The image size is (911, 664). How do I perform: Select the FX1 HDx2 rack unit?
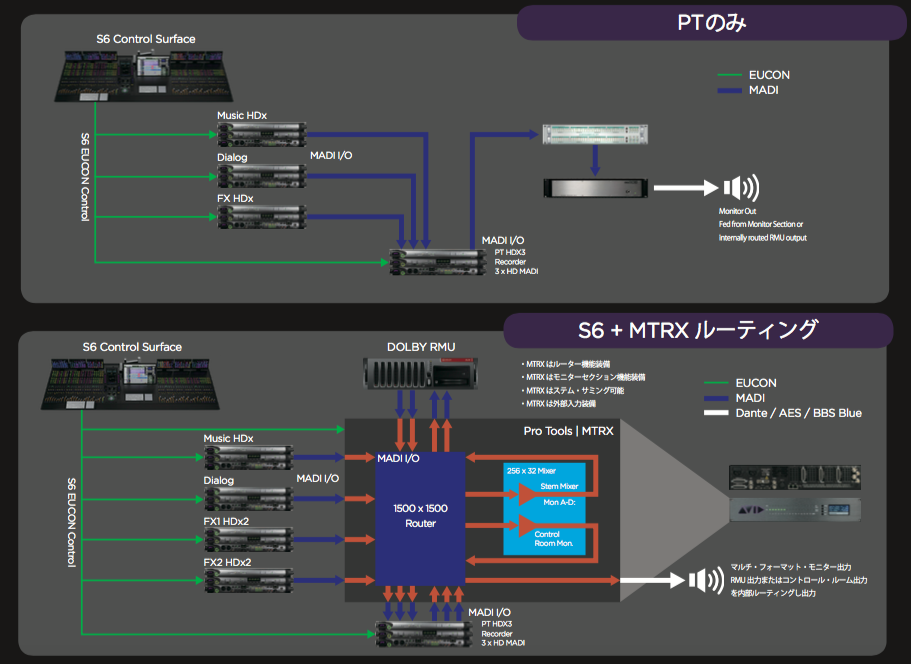(249, 540)
